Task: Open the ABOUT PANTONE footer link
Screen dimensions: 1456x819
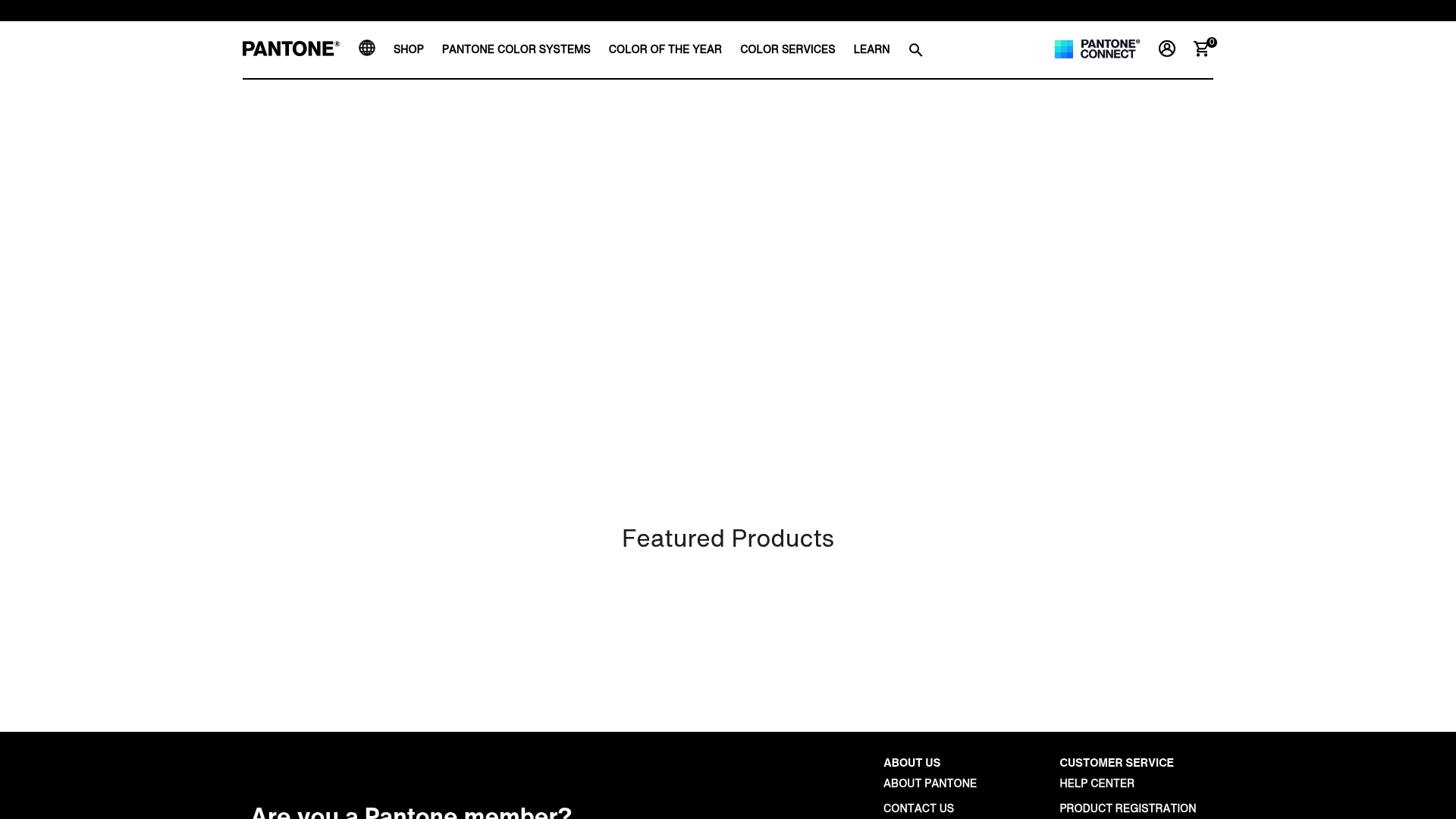Action: 930,783
